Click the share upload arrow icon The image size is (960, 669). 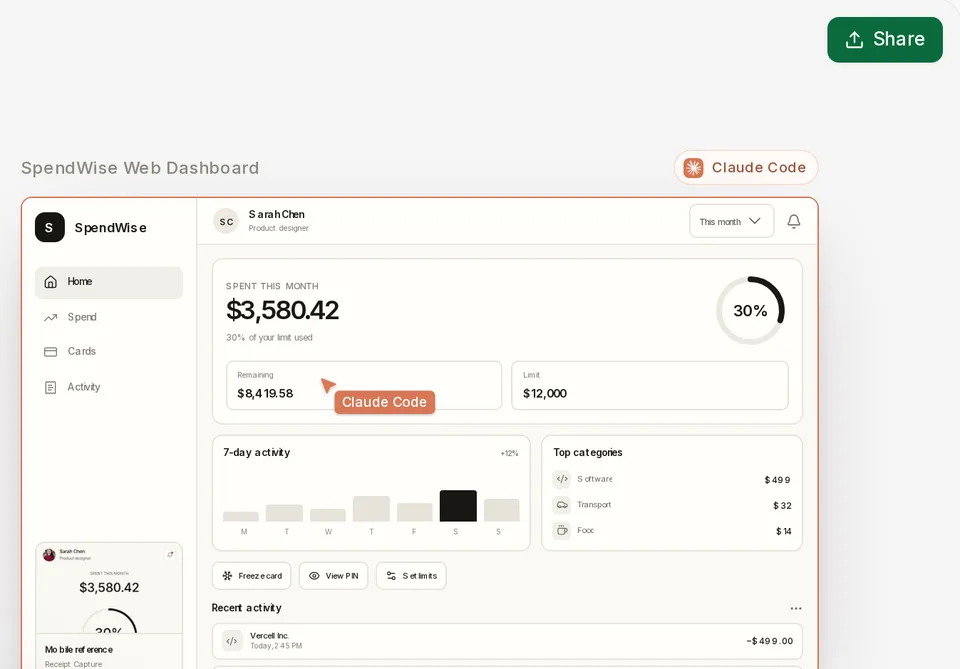coord(854,40)
